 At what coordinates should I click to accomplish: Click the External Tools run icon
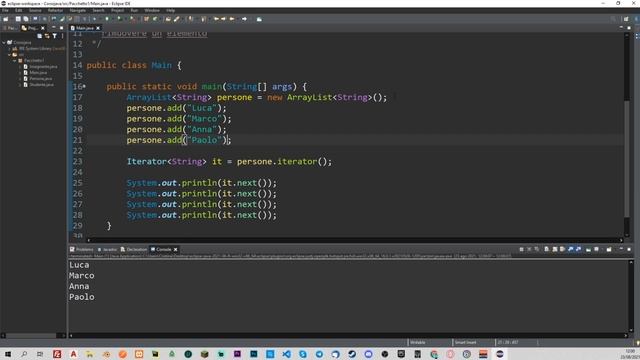[x=132, y=19]
